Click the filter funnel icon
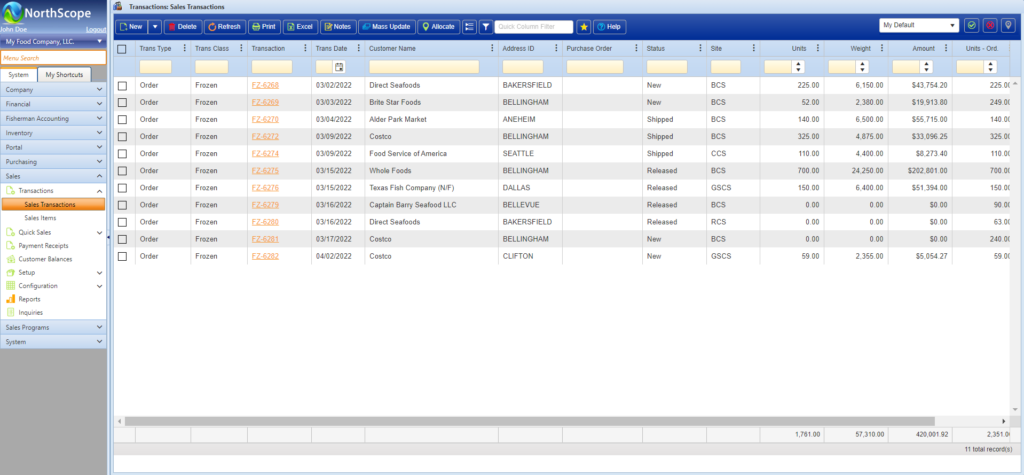The image size is (1024, 475). [x=485, y=27]
